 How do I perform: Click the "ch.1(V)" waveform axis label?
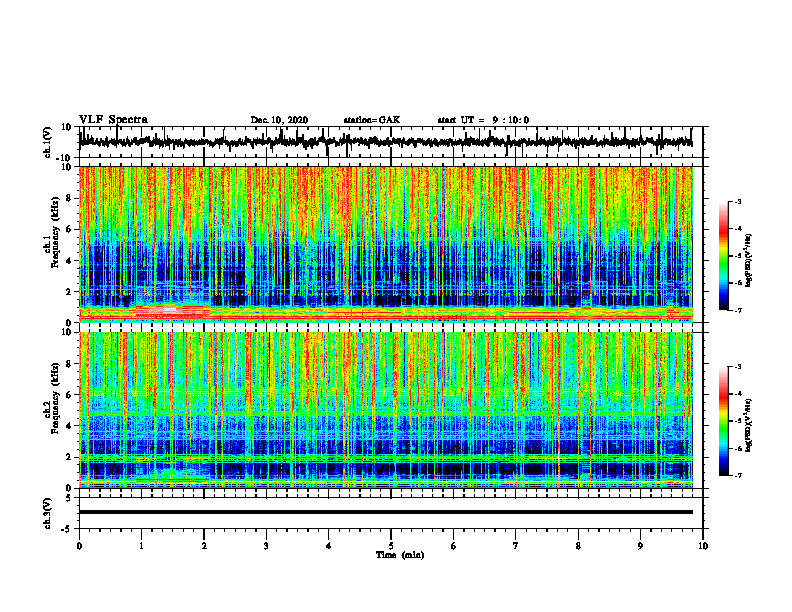point(47,142)
